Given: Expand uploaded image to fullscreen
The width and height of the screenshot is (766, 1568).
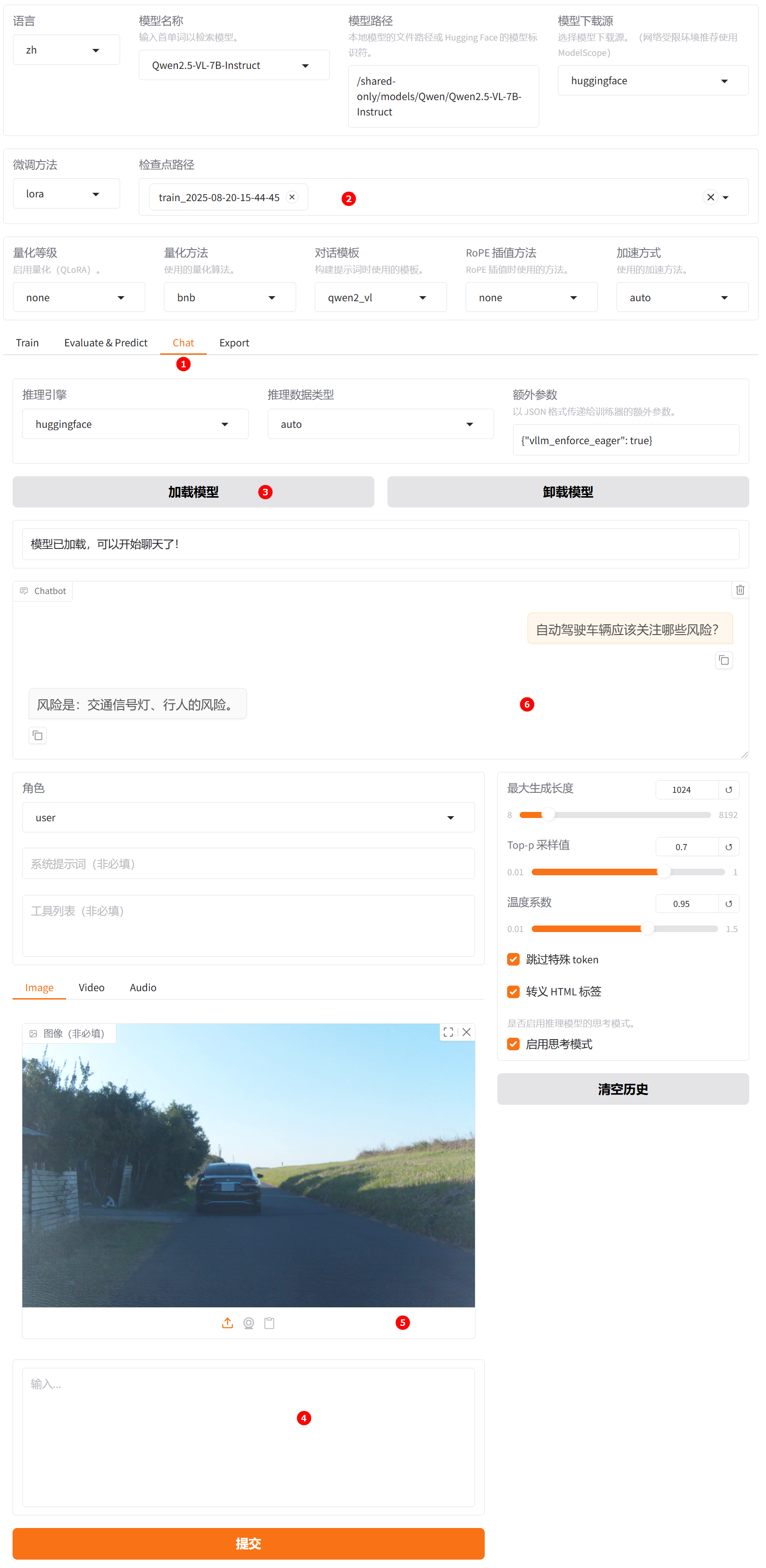Looking at the screenshot, I should 448,1032.
